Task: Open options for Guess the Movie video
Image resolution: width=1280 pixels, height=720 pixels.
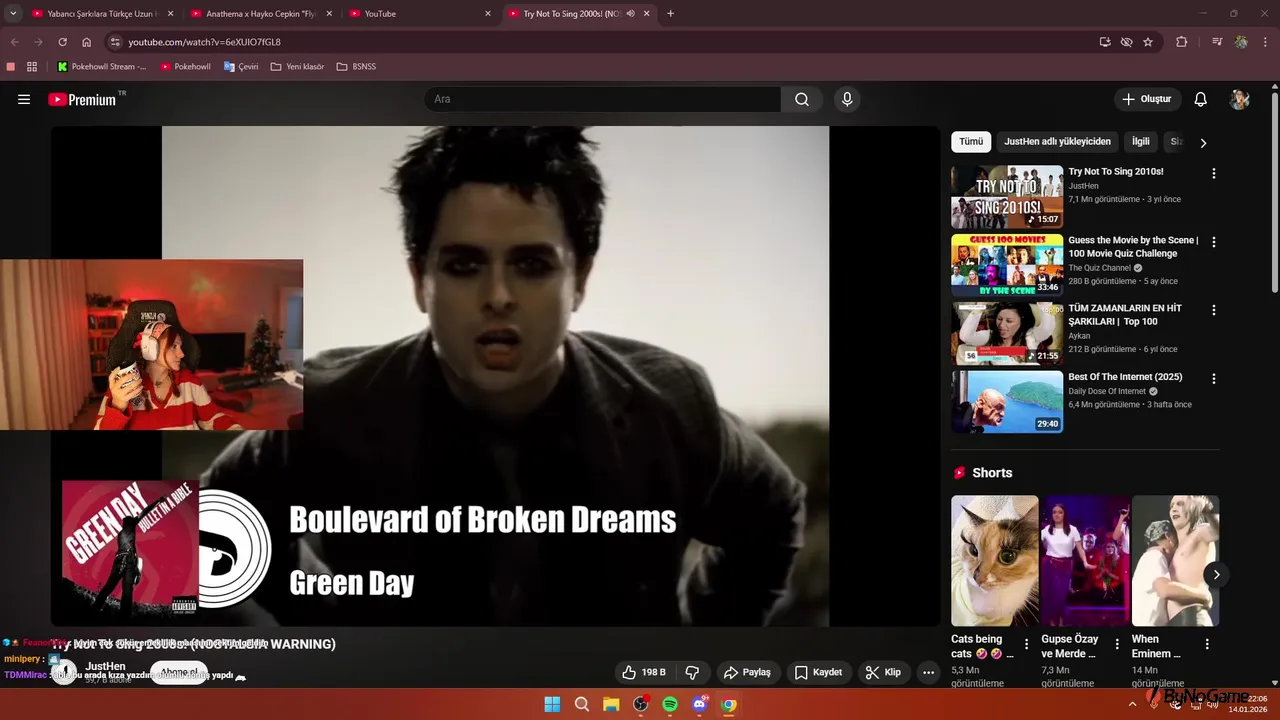Action: (1214, 242)
